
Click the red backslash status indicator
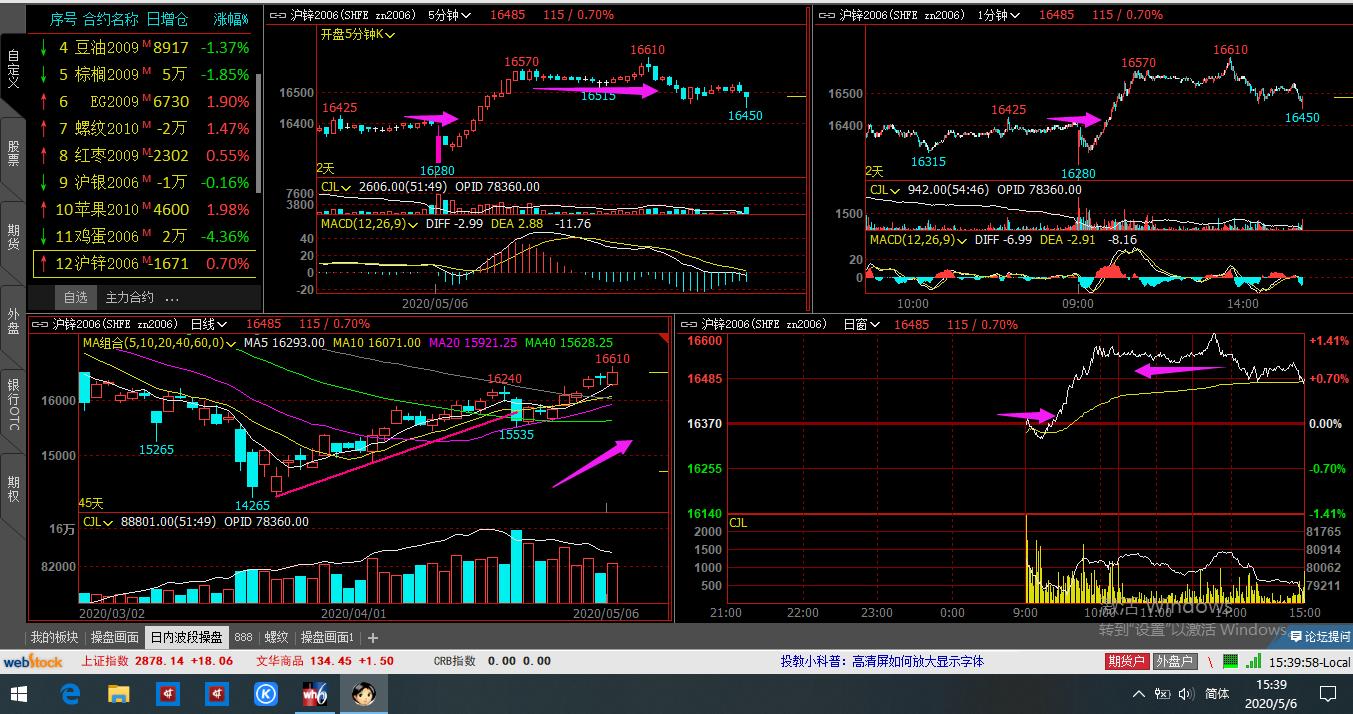(1210, 661)
